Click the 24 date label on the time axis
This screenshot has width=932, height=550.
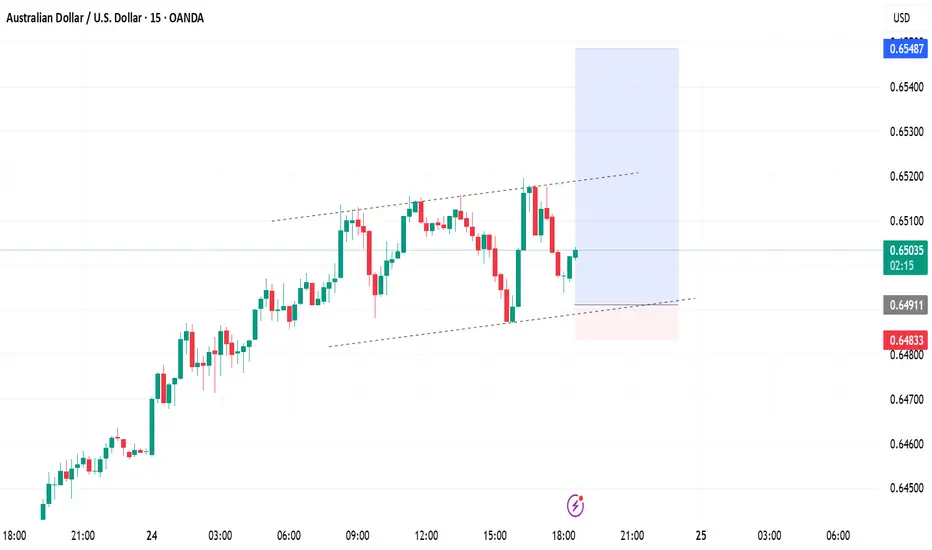[152, 536]
